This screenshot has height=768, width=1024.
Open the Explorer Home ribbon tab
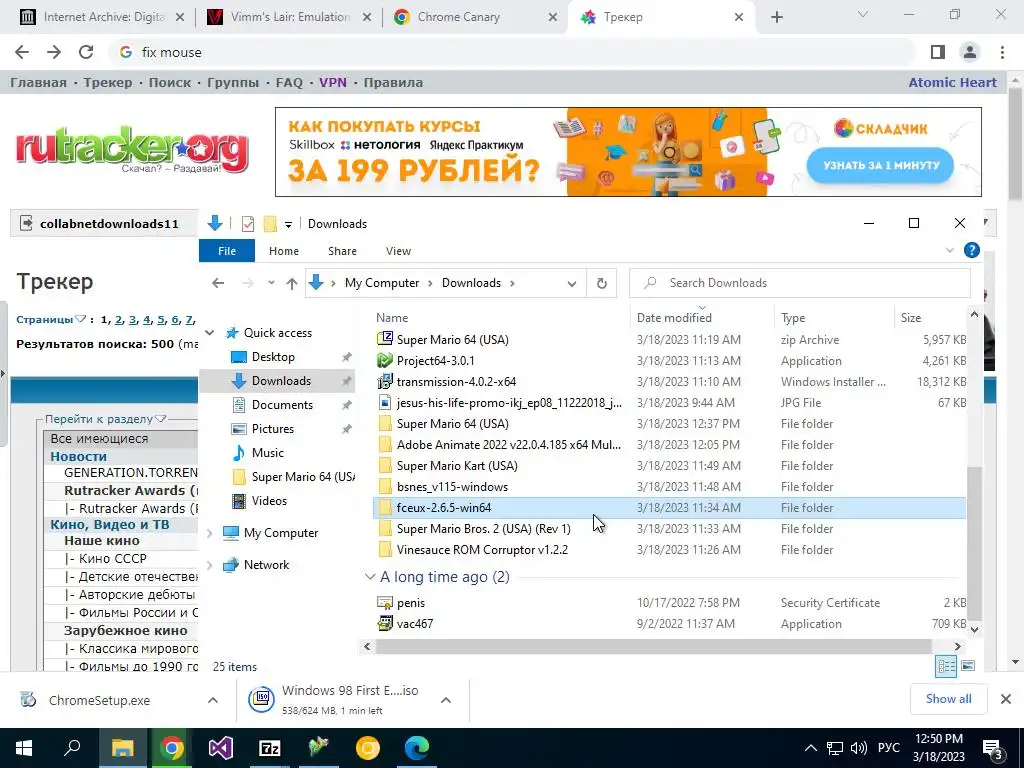[283, 251]
